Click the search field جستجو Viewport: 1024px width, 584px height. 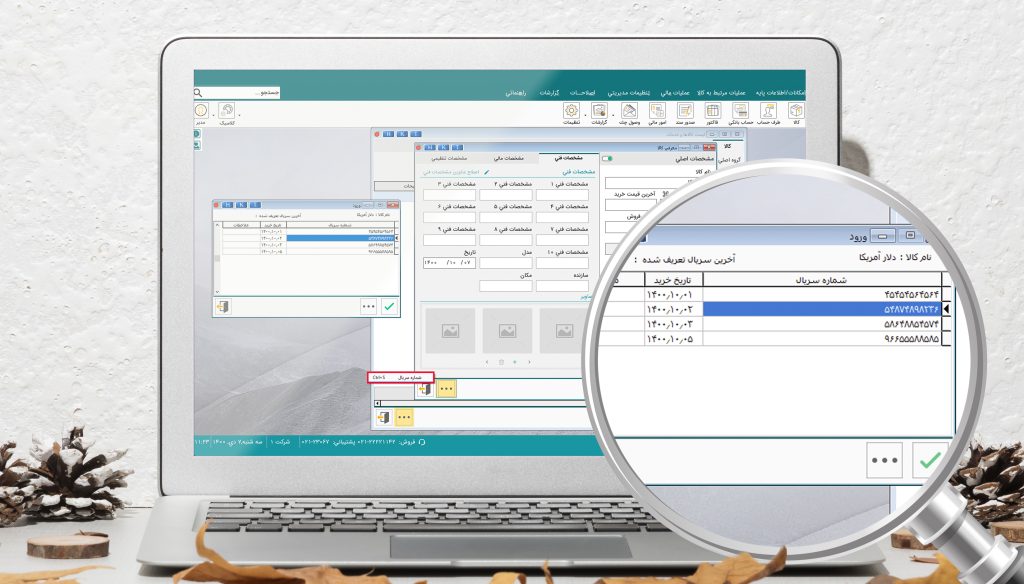point(242,92)
